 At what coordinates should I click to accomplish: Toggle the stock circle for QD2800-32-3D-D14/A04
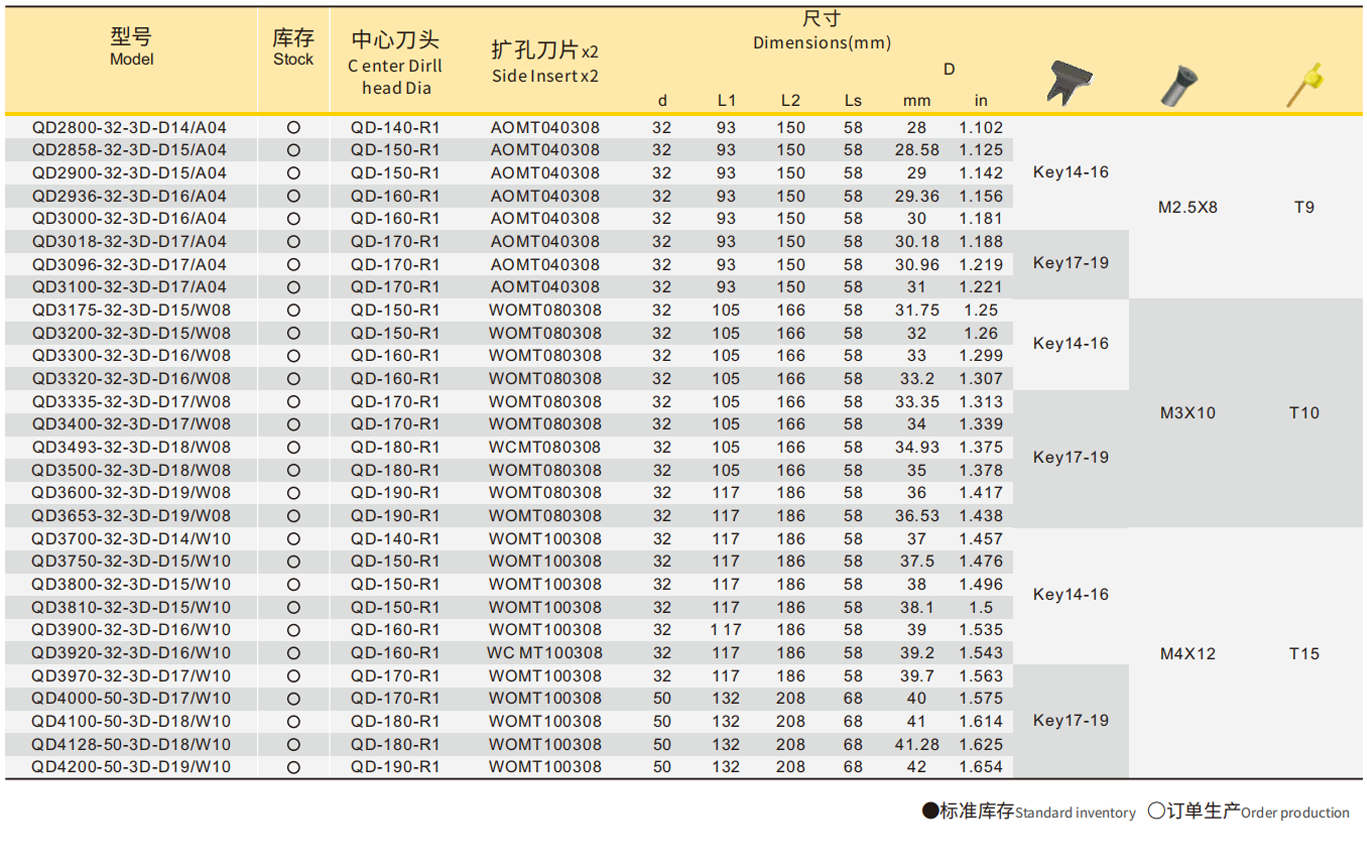[293, 127]
